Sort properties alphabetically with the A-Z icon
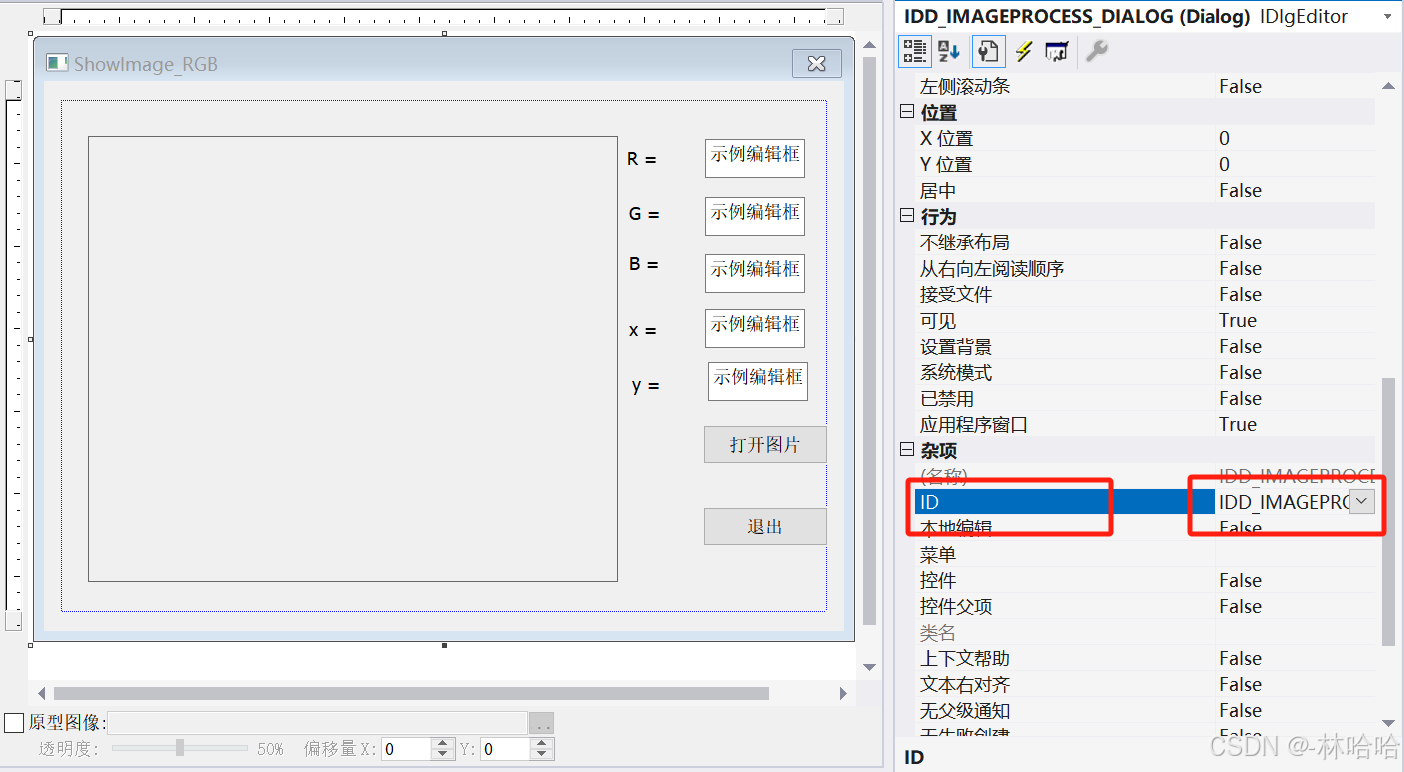This screenshot has height=772, width=1404. coord(948,51)
